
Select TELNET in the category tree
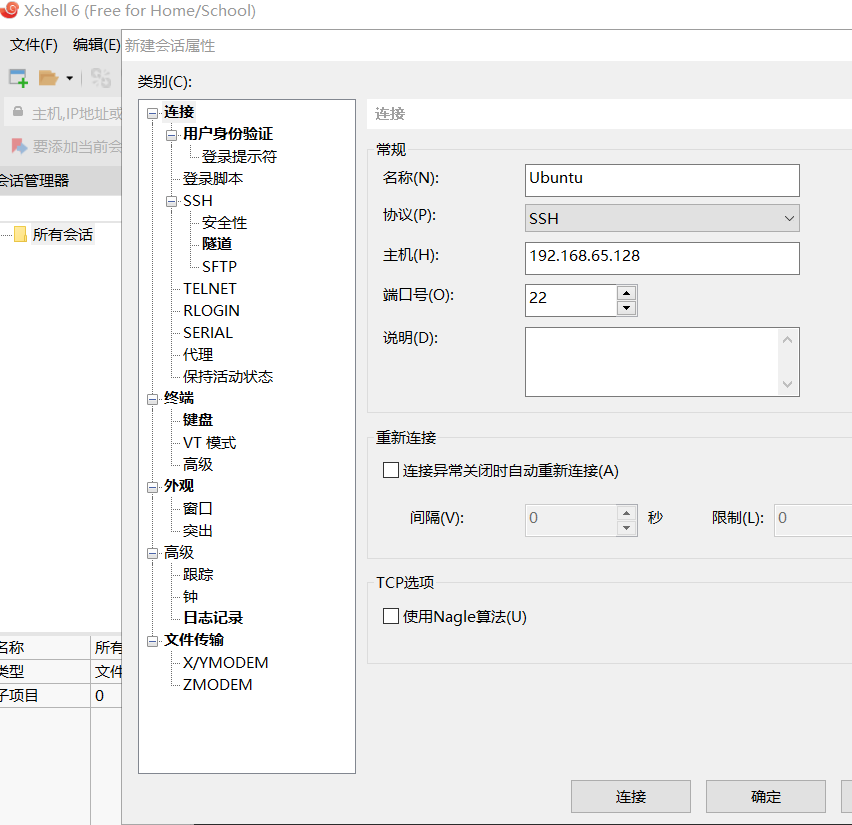coord(210,288)
